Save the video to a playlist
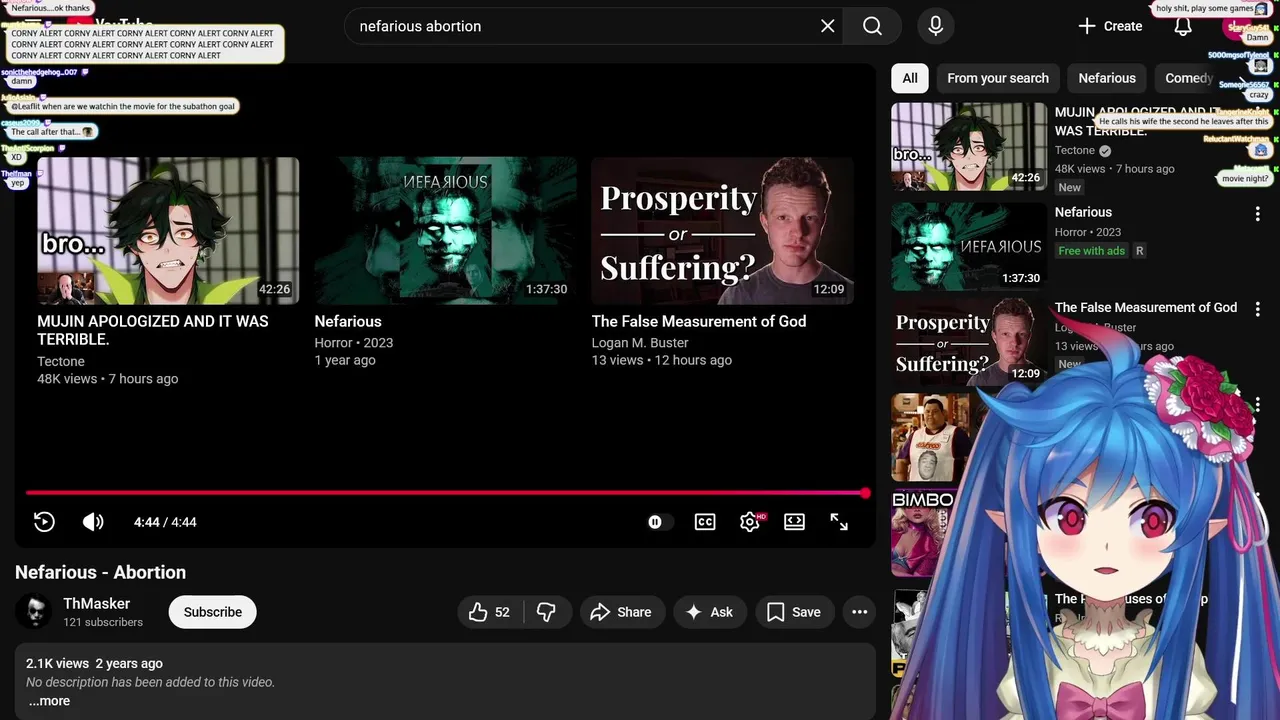The height and width of the screenshot is (720, 1280). [x=794, y=612]
